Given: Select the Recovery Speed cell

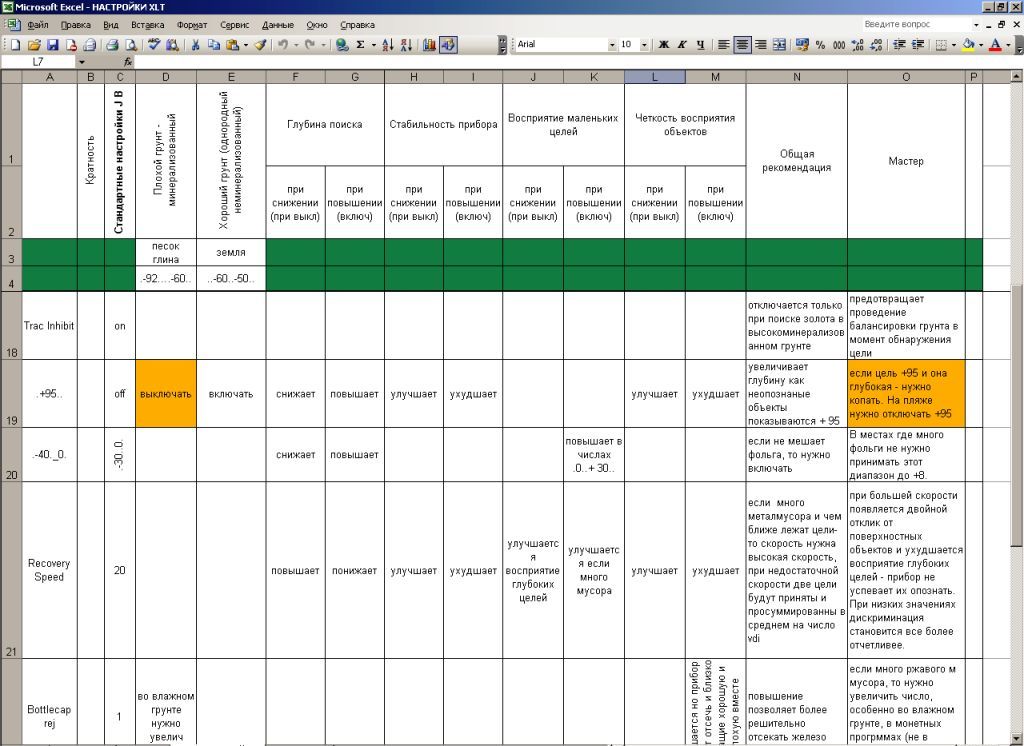Looking at the screenshot, I should [49, 570].
